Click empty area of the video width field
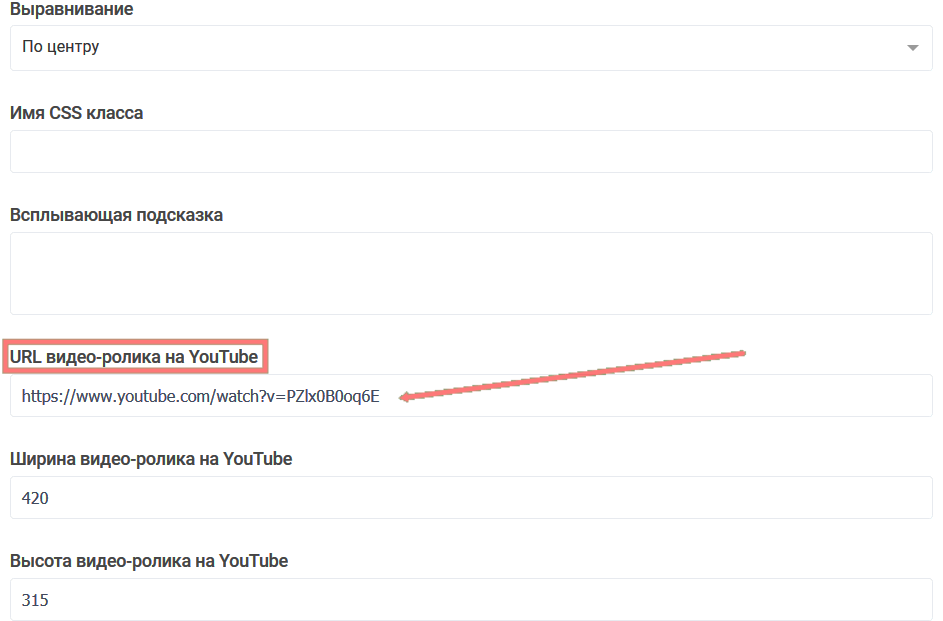The height and width of the screenshot is (621, 943). (x=500, y=498)
